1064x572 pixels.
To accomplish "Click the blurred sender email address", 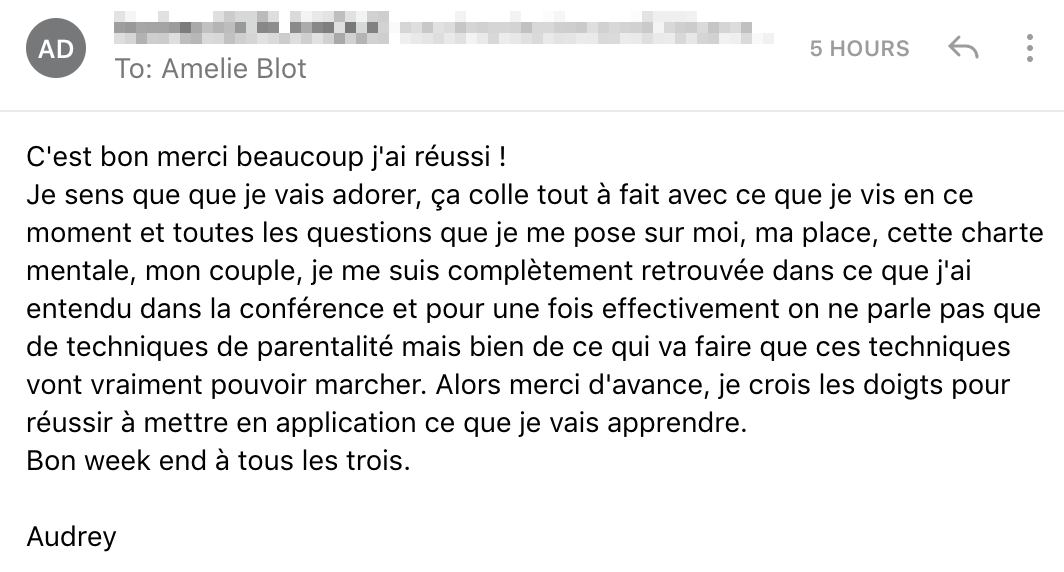I will (586, 28).
